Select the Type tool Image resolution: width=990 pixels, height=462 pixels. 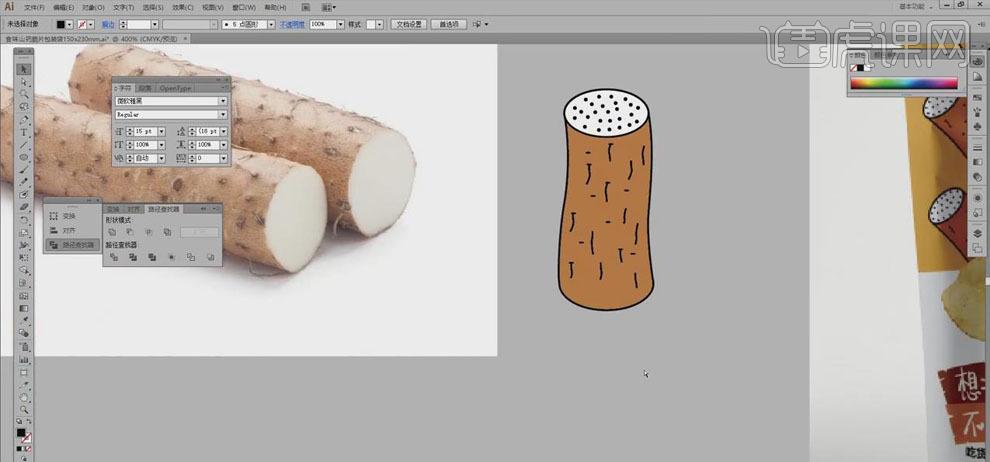tap(24, 132)
